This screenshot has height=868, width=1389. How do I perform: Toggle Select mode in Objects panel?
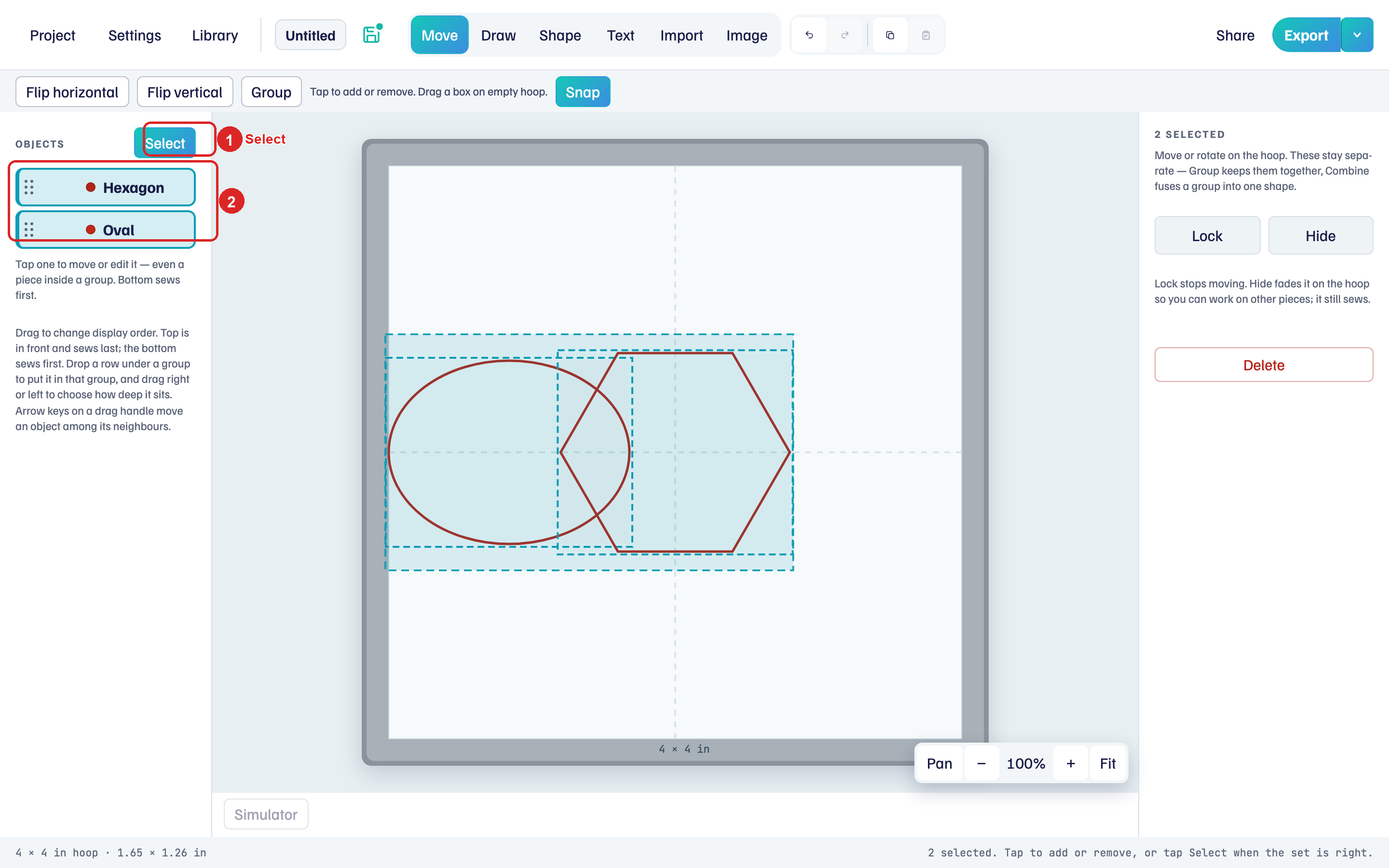165,143
